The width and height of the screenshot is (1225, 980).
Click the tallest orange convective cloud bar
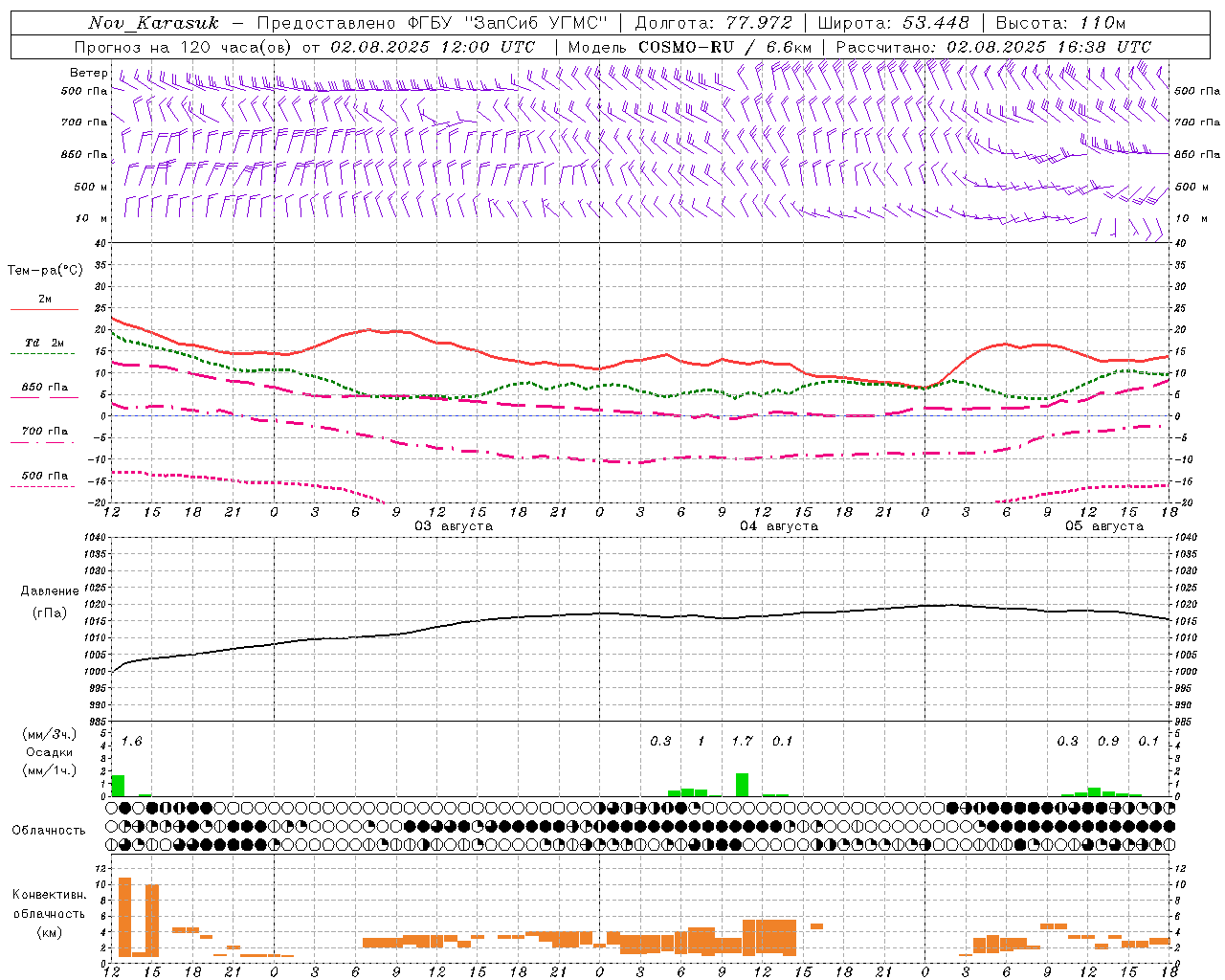point(124,917)
